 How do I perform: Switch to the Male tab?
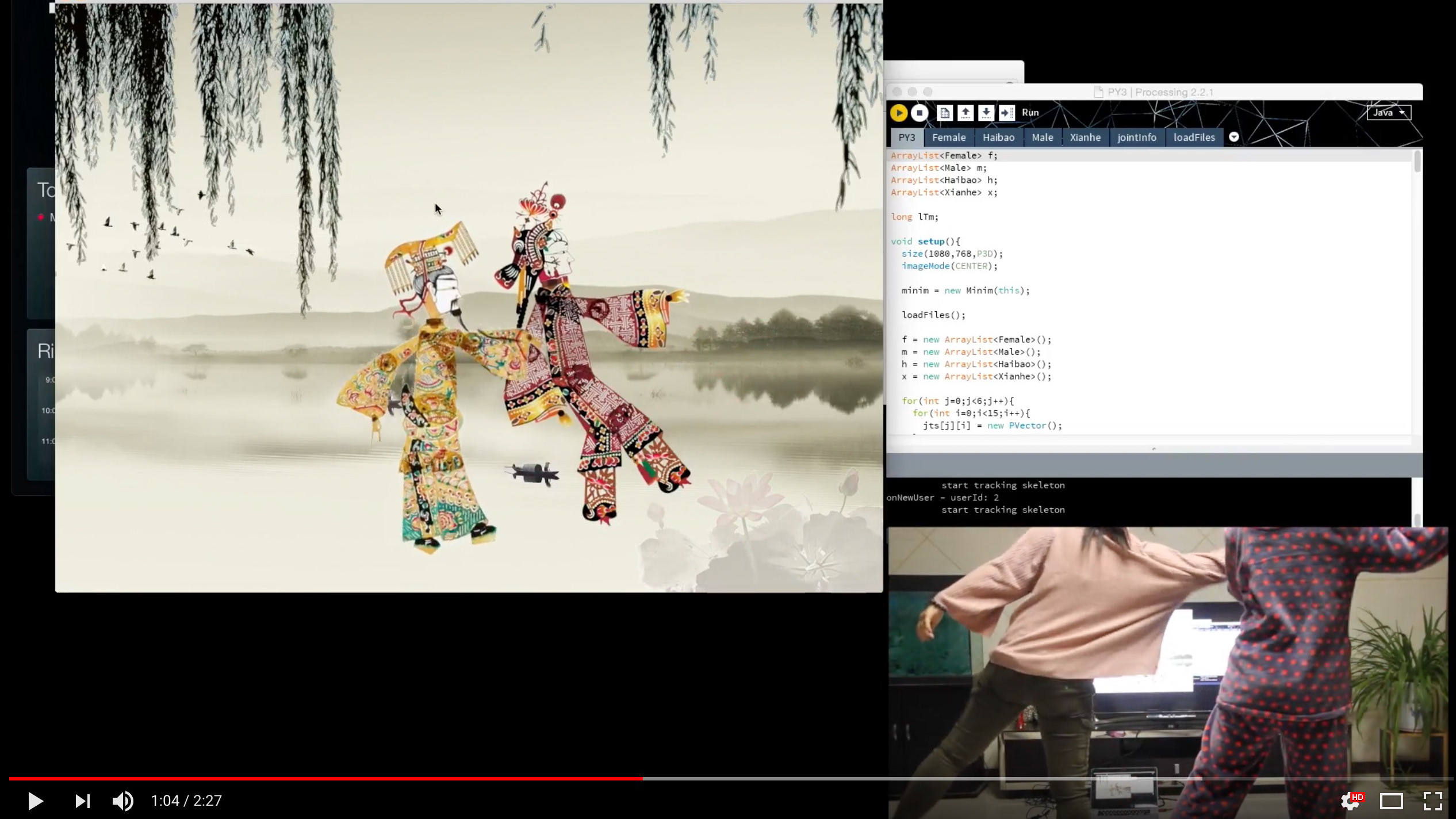click(x=1043, y=137)
